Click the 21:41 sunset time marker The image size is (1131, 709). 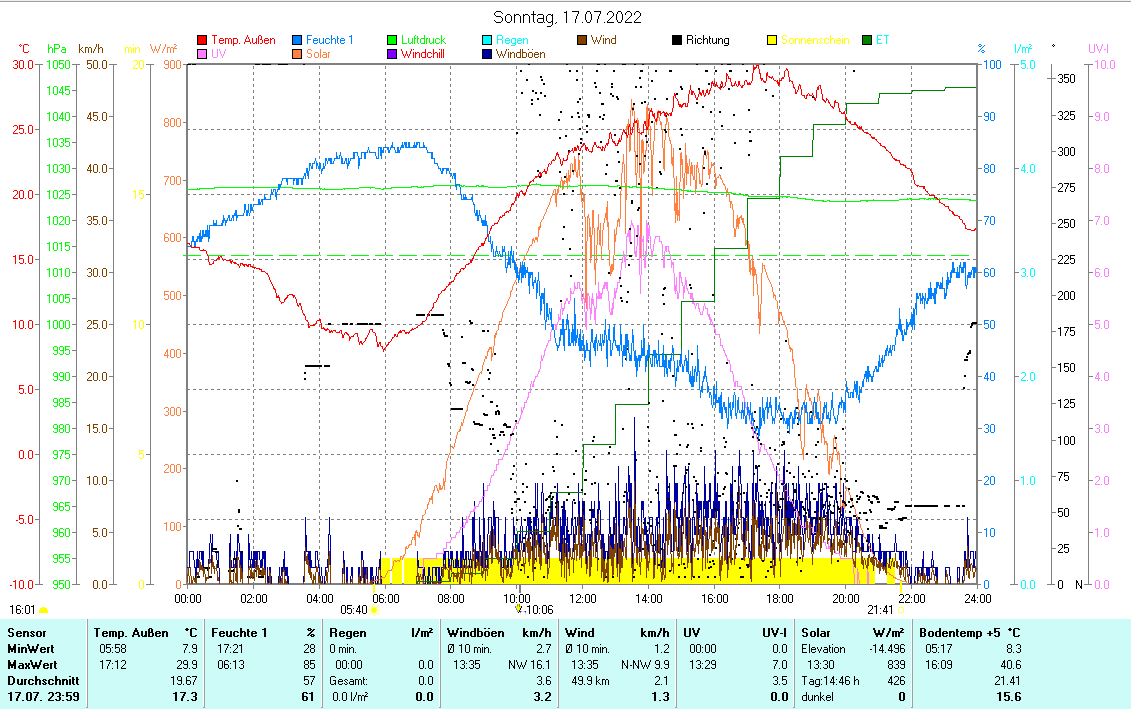(x=880, y=609)
